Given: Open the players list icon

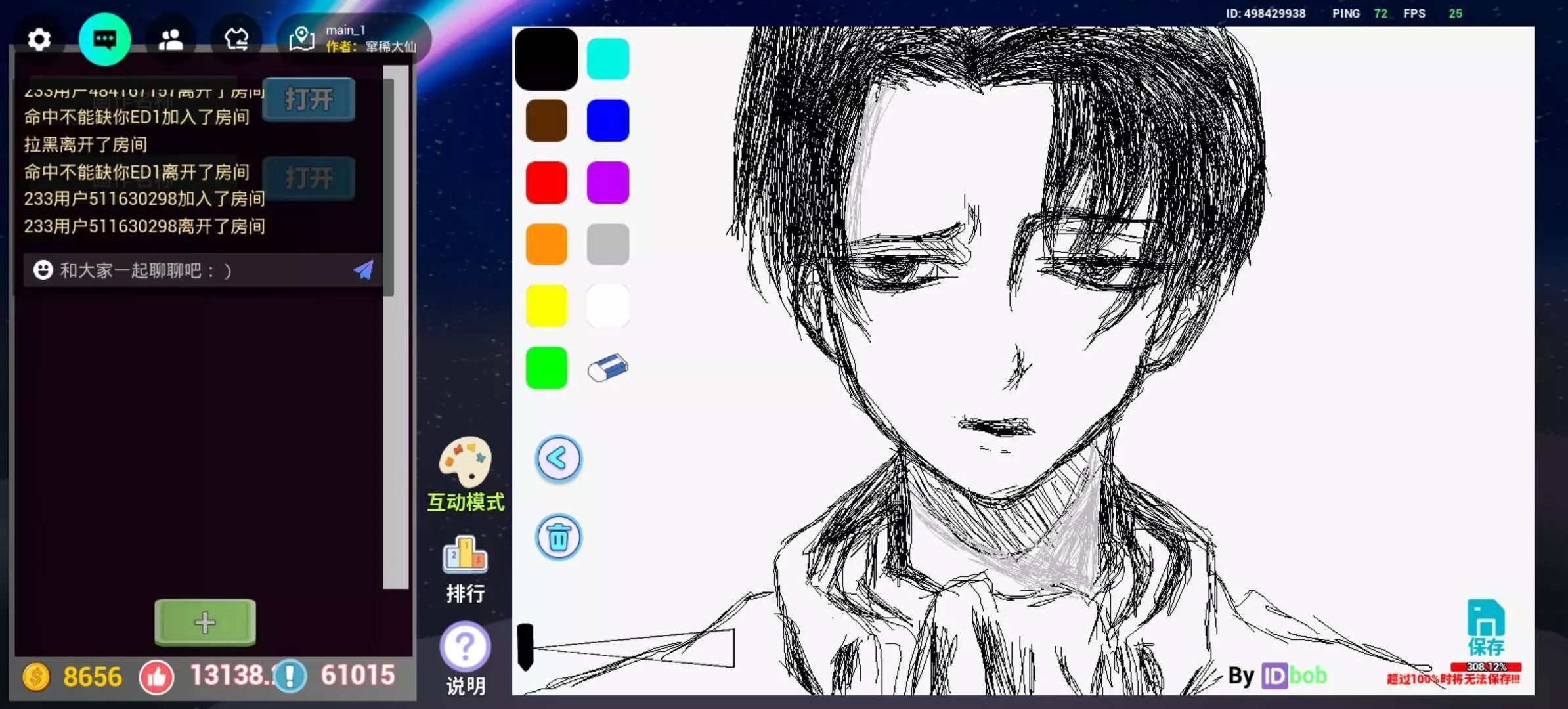Looking at the screenshot, I should click(x=171, y=39).
